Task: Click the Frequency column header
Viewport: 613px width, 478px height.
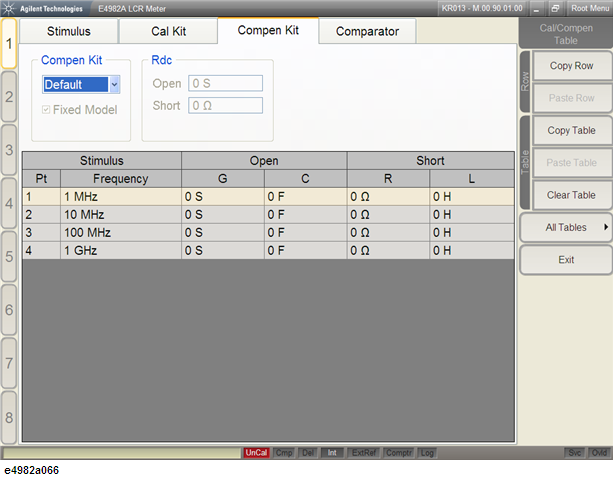Action: coord(121,179)
